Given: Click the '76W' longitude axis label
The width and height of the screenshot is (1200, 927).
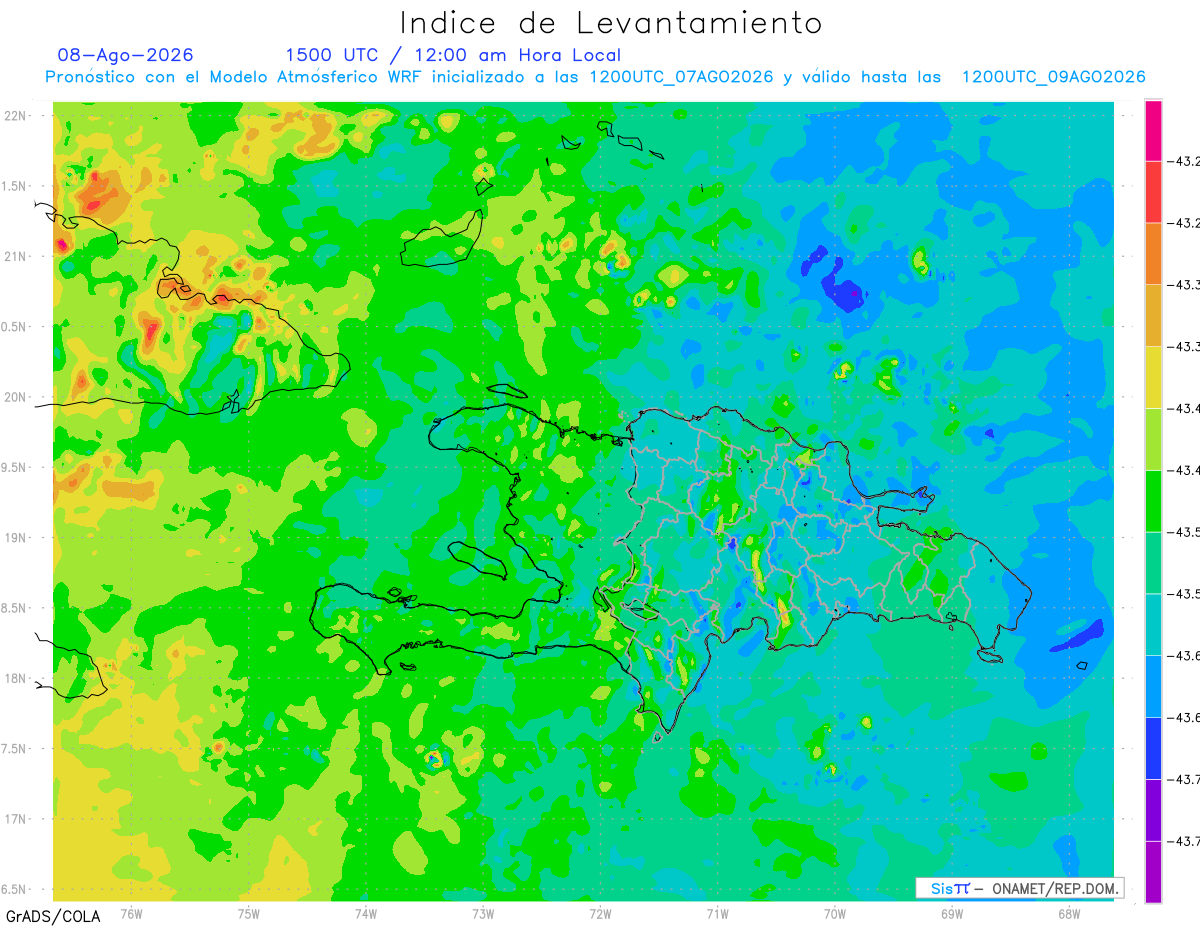Looking at the screenshot, I should point(131,912).
